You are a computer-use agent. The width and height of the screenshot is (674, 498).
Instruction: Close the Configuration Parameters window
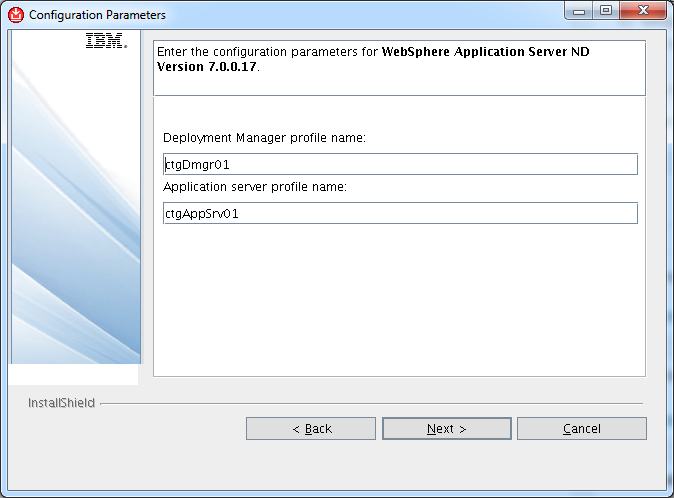click(x=643, y=10)
